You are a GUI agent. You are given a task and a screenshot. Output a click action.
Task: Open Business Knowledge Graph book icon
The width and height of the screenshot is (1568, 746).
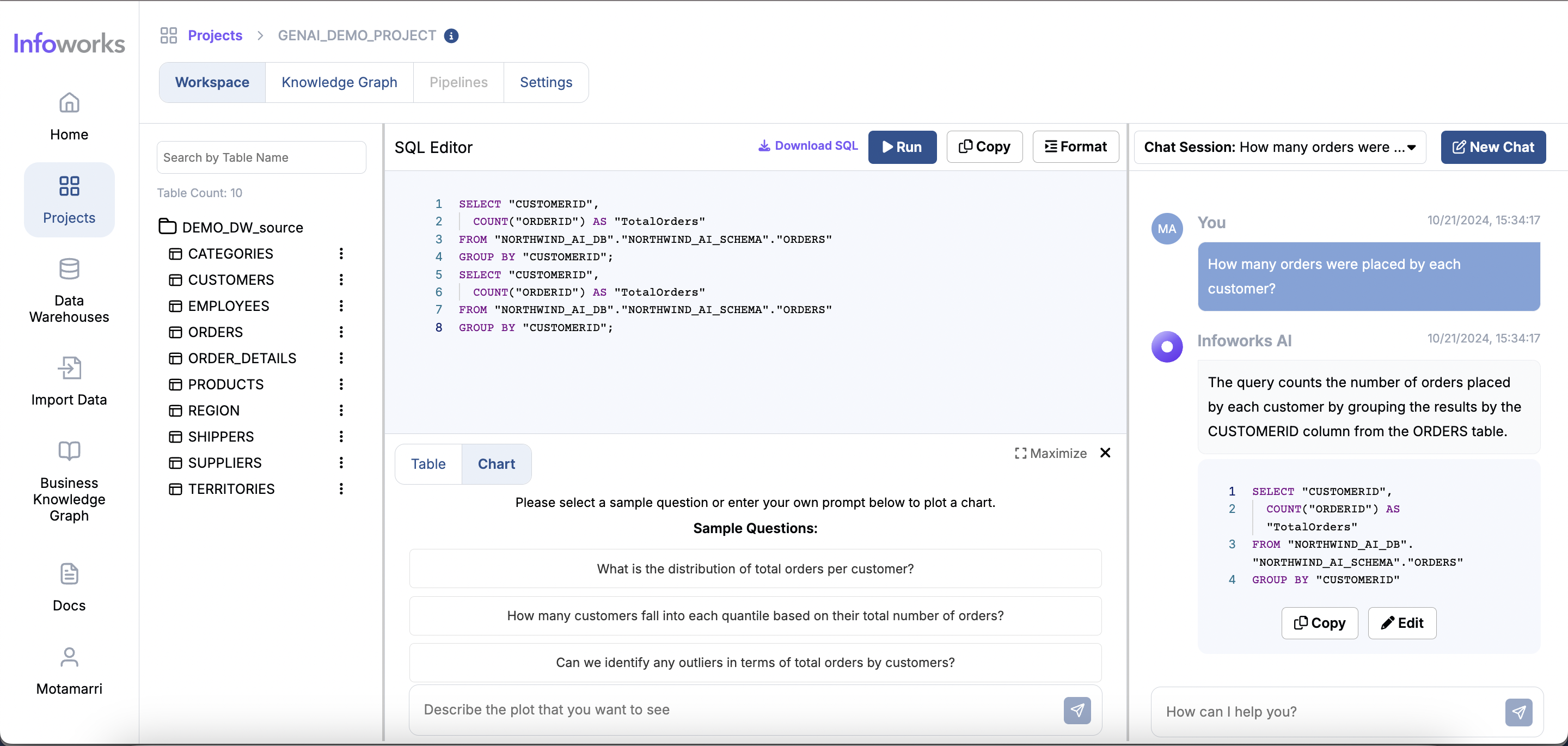pos(69,451)
